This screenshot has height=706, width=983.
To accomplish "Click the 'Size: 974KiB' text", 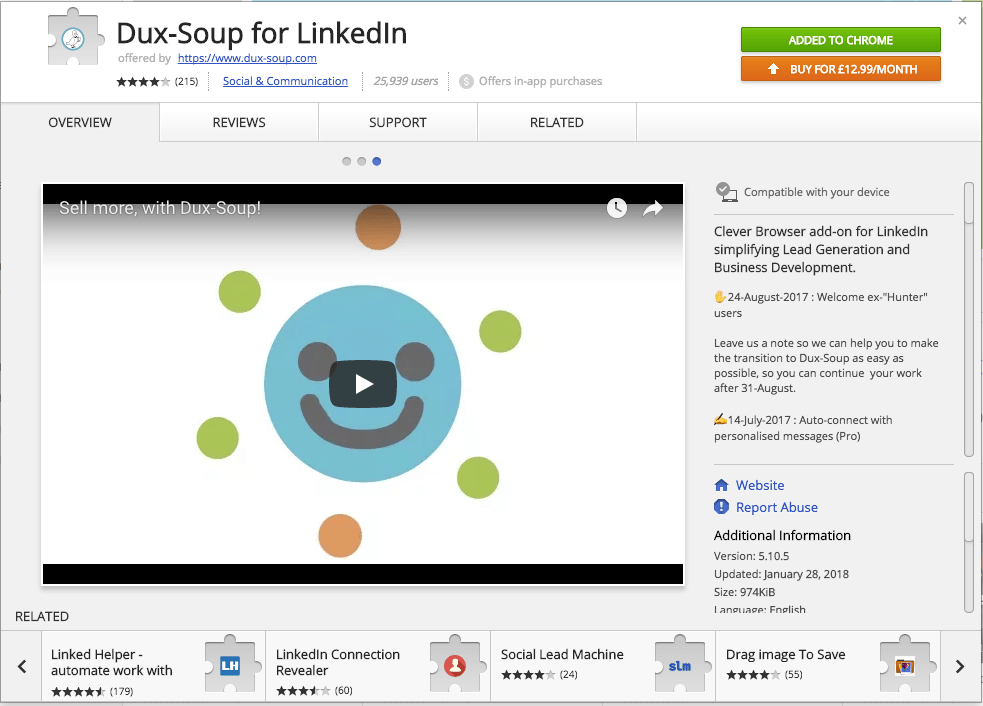I will pos(744,593).
